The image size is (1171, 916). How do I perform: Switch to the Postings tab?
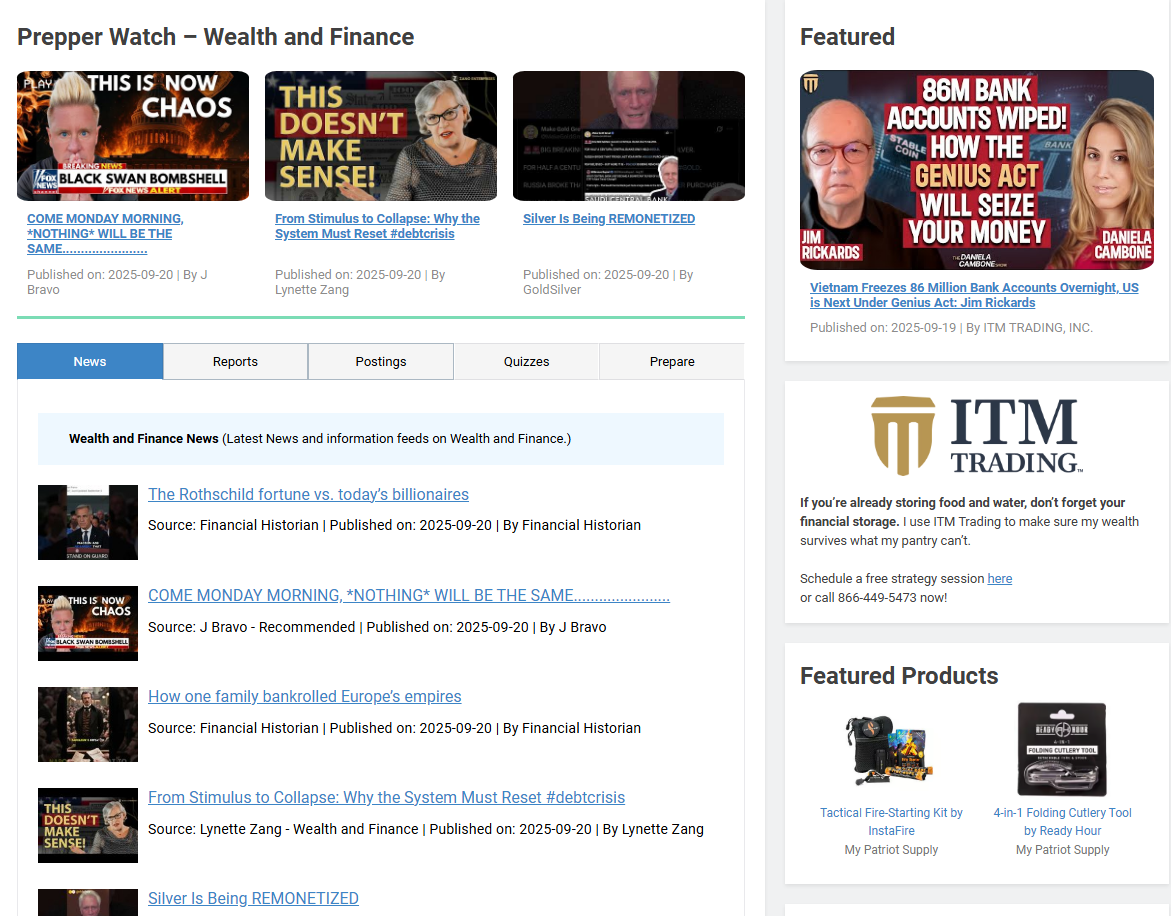[x=380, y=361]
